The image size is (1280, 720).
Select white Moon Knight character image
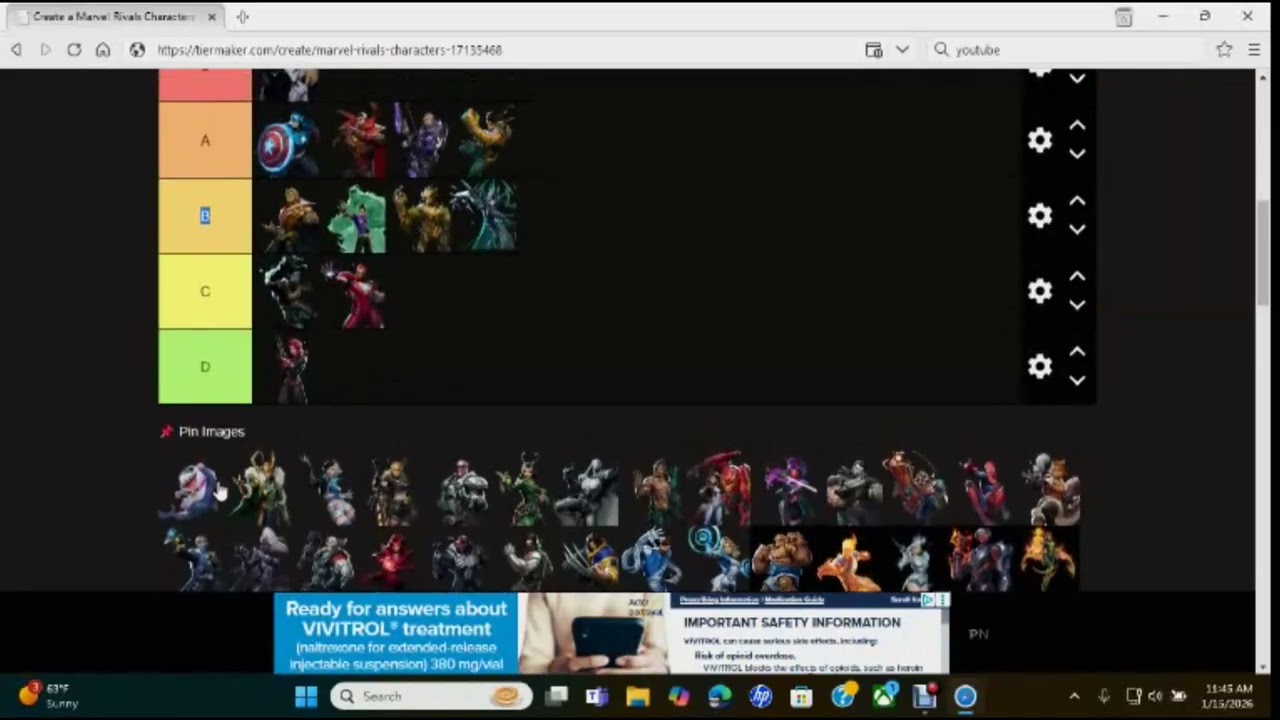click(x=588, y=490)
